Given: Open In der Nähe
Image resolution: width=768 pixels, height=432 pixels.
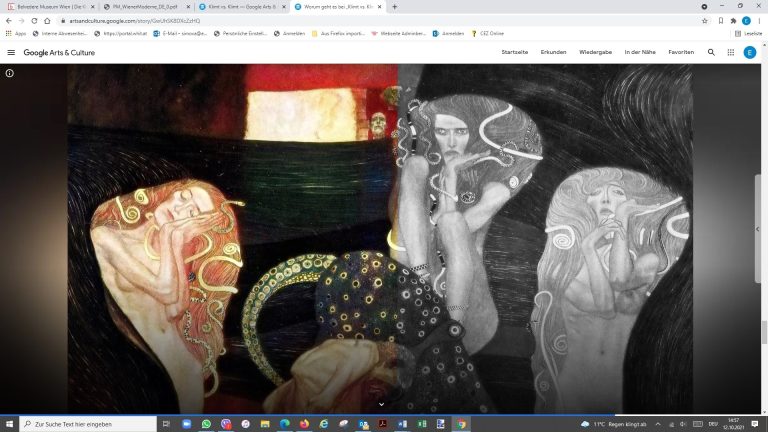Looking at the screenshot, I should (x=640, y=52).
